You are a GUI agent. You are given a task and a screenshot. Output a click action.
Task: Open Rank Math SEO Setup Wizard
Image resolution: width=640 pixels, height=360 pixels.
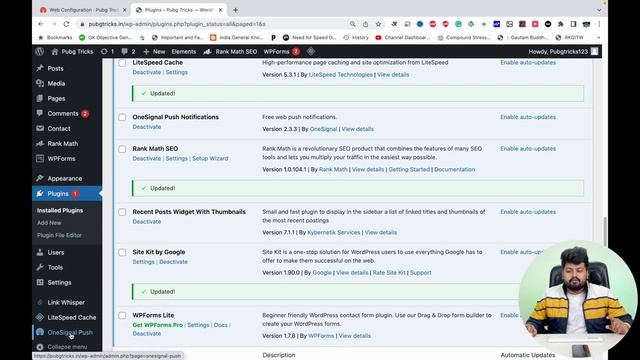[x=210, y=158]
